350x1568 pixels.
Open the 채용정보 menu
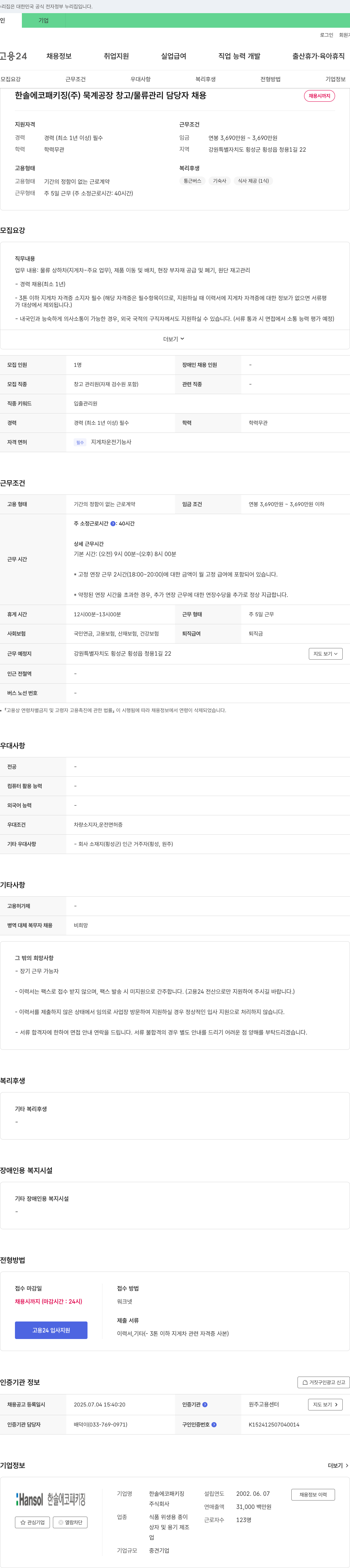click(x=59, y=56)
